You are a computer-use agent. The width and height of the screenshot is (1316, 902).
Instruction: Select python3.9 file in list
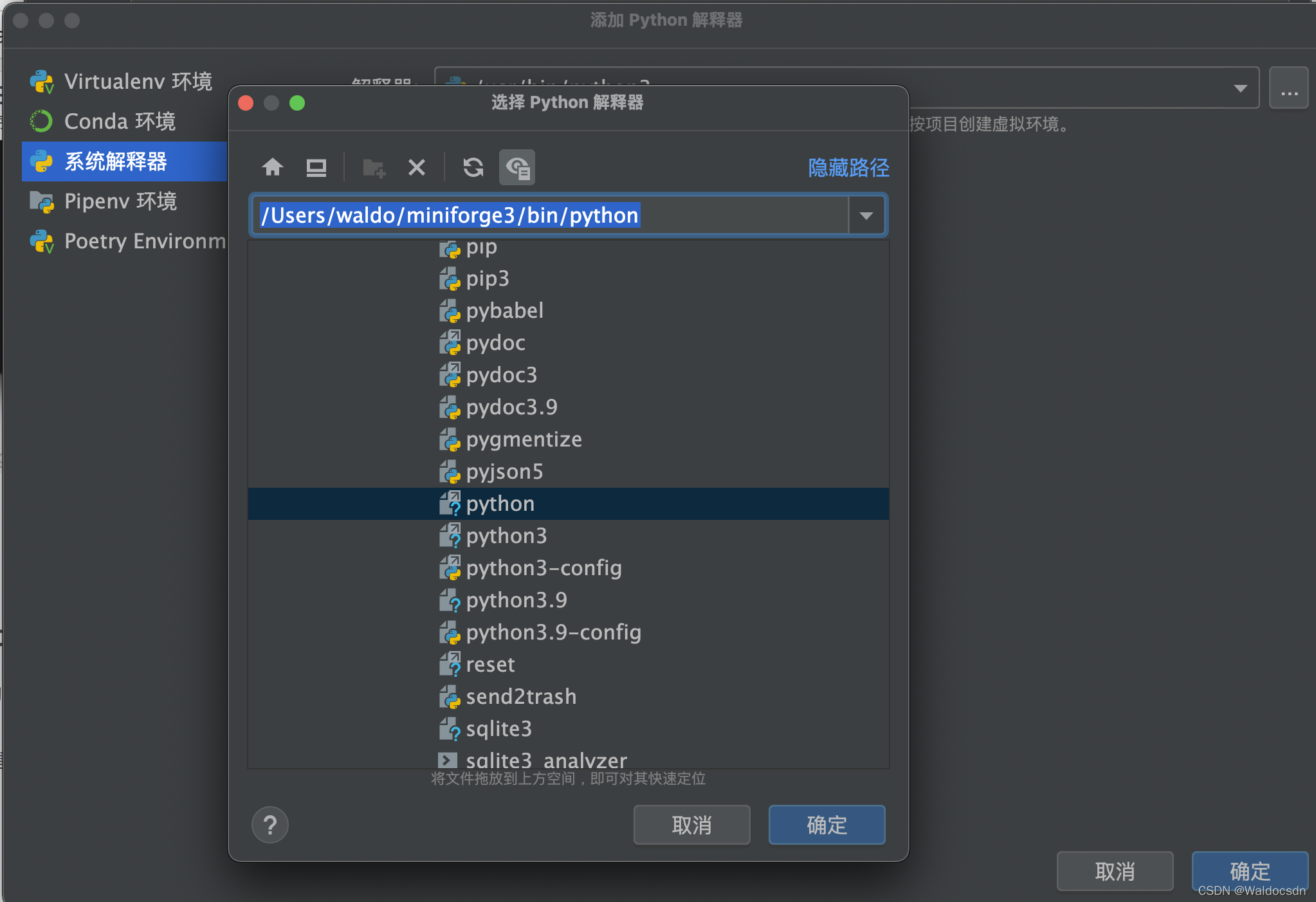coord(516,600)
